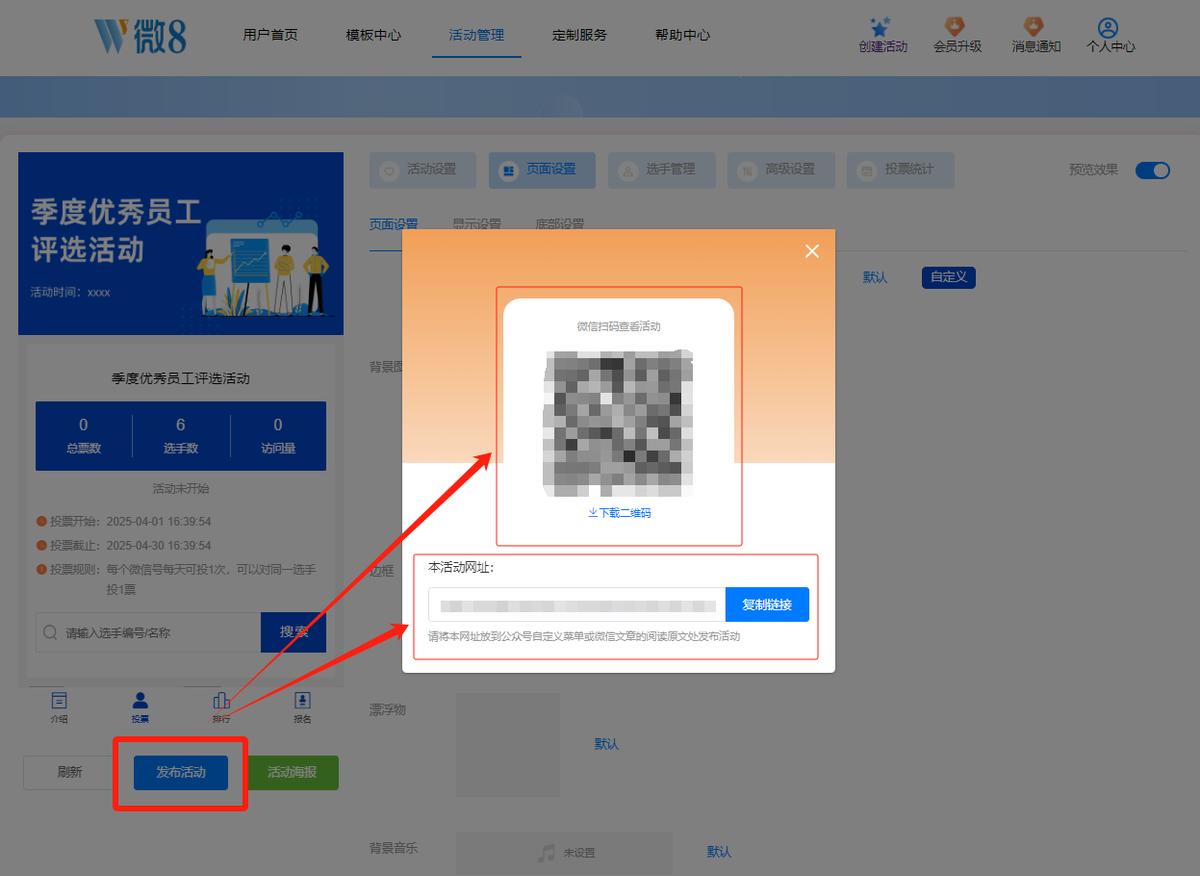Click the WeChat QR code image
This screenshot has height=876, width=1200.
click(x=619, y=423)
